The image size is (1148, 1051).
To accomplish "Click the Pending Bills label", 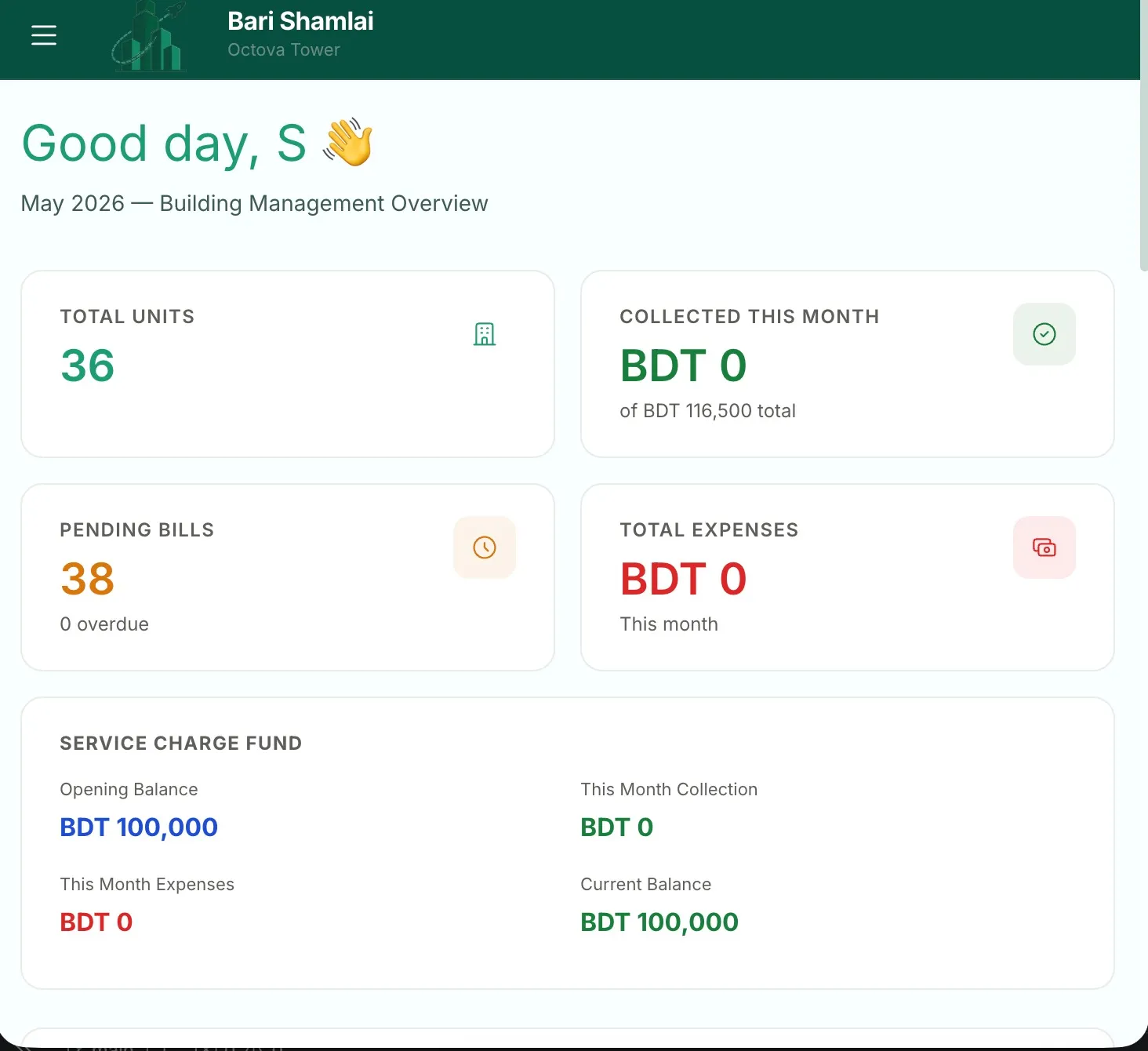I will pos(137,529).
